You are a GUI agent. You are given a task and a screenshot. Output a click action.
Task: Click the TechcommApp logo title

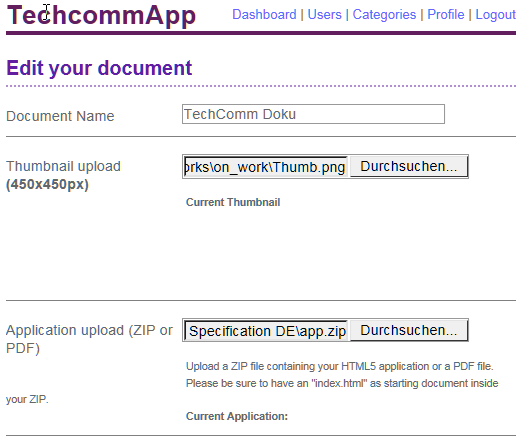[x=101, y=15]
